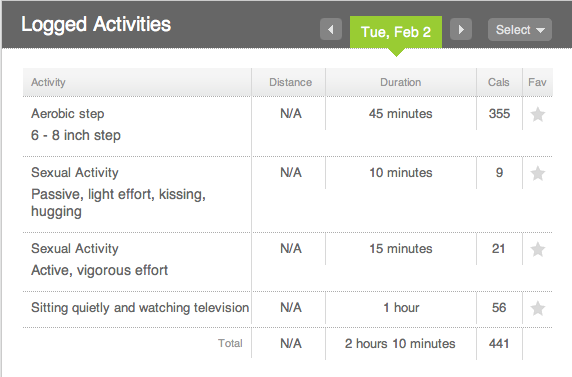This screenshot has height=377, width=572.
Task: Select Passive, light effort, kissing, hugging entry
Action: click(118, 203)
